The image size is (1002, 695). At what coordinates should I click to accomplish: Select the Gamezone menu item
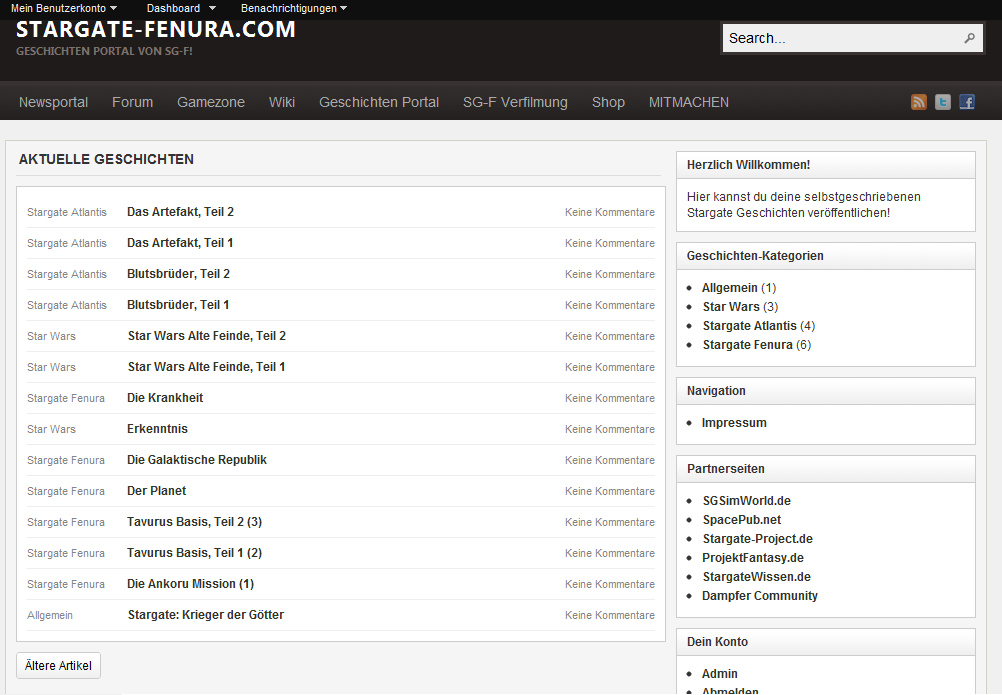click(211, 102)
